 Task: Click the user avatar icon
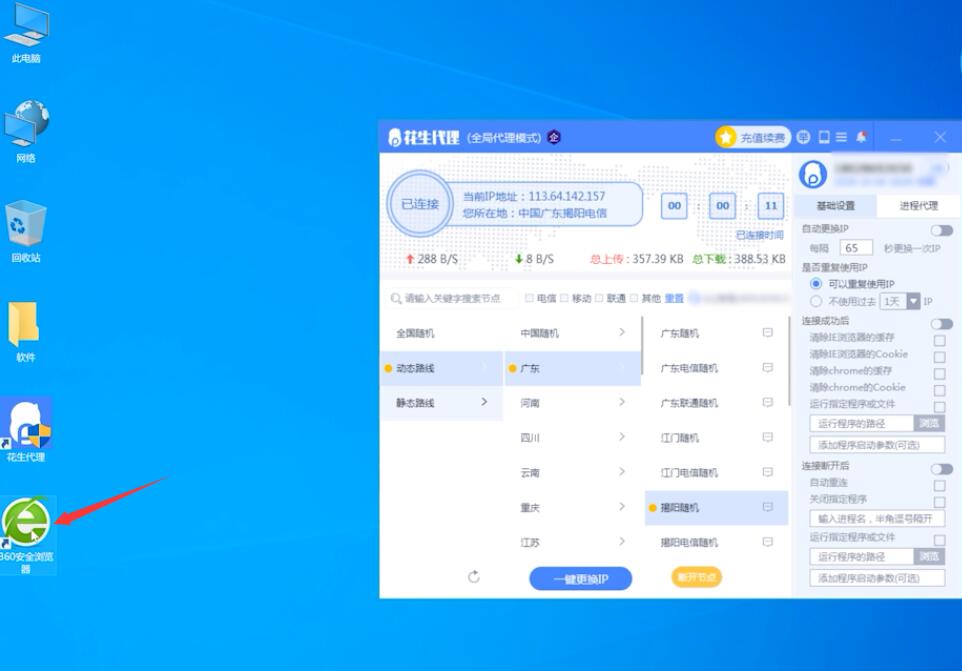[813, 175]
